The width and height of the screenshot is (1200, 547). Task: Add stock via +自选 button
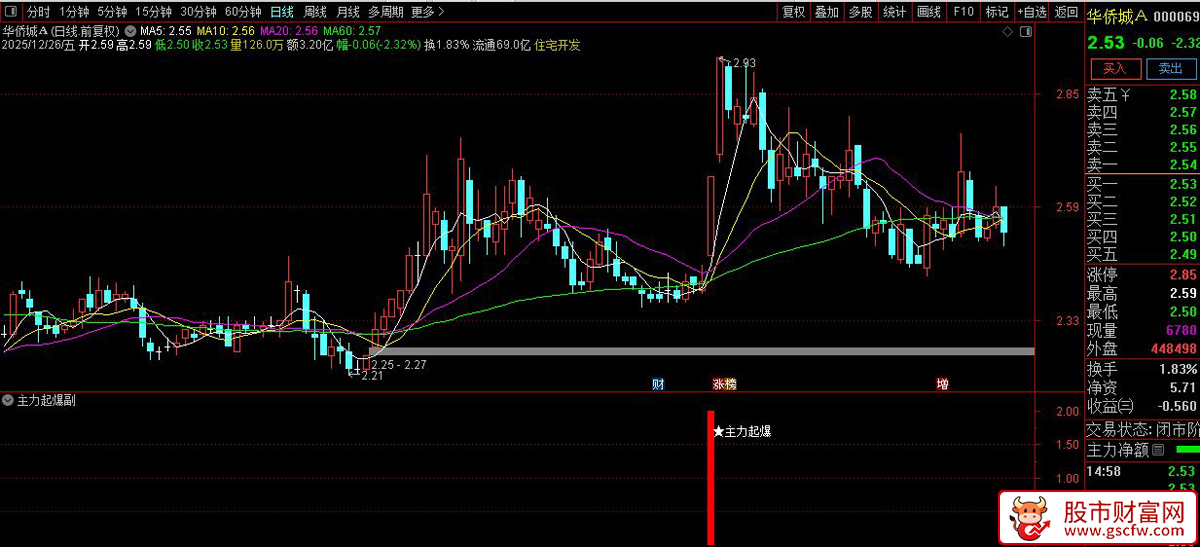click(1032, 12)
